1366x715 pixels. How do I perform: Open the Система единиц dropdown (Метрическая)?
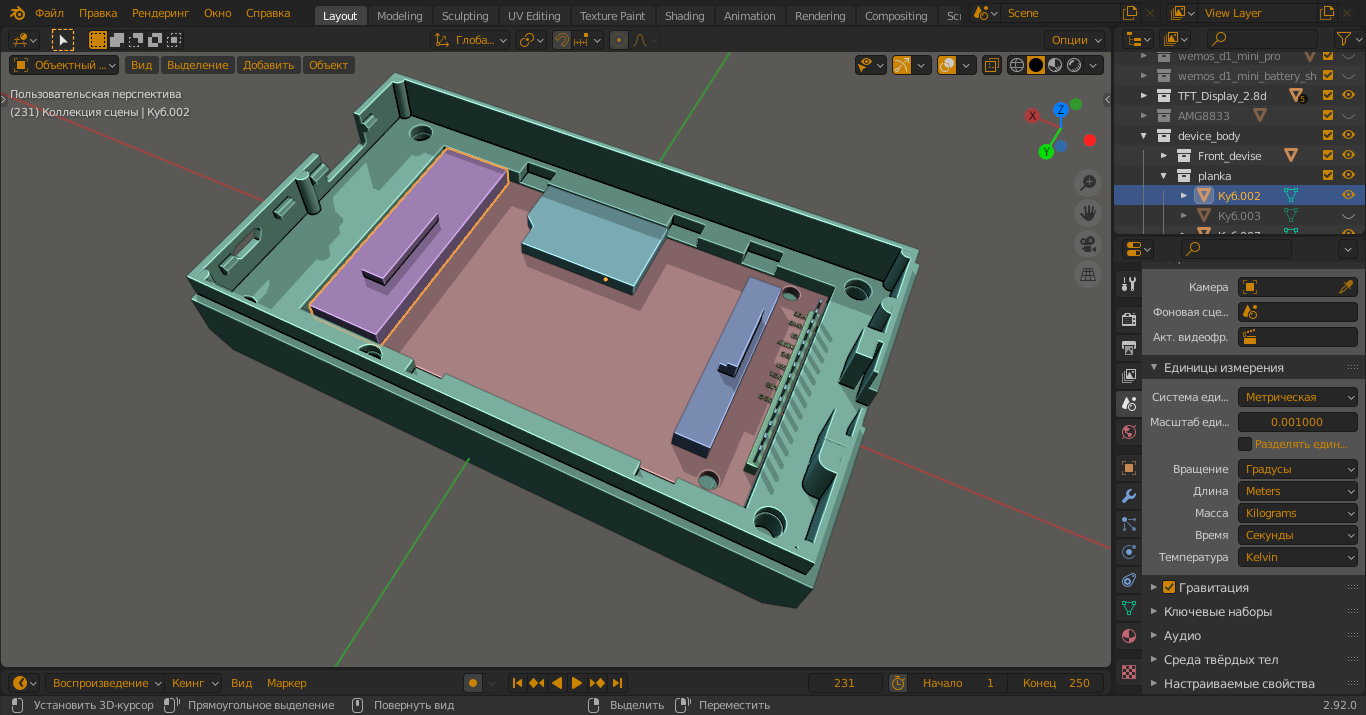pos(1298,397)
